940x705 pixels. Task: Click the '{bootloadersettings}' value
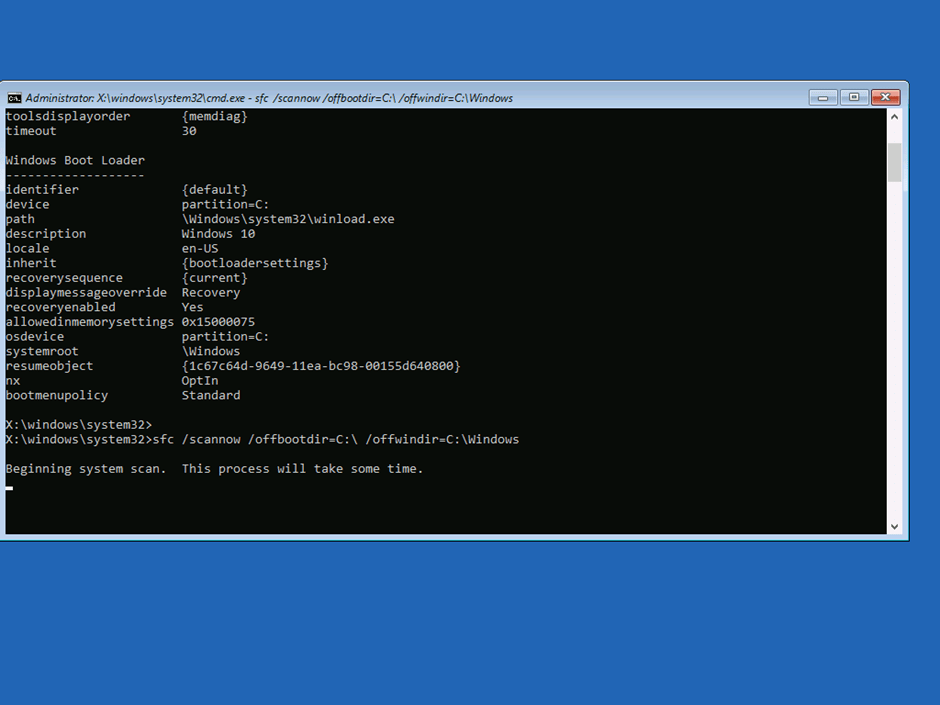(255, 263)
